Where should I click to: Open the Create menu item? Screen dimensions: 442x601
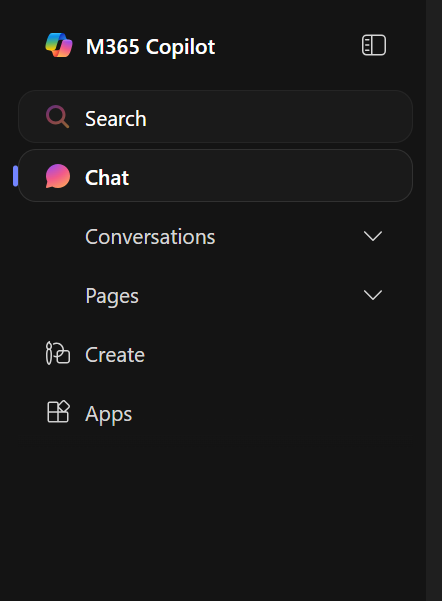(115, 355)
